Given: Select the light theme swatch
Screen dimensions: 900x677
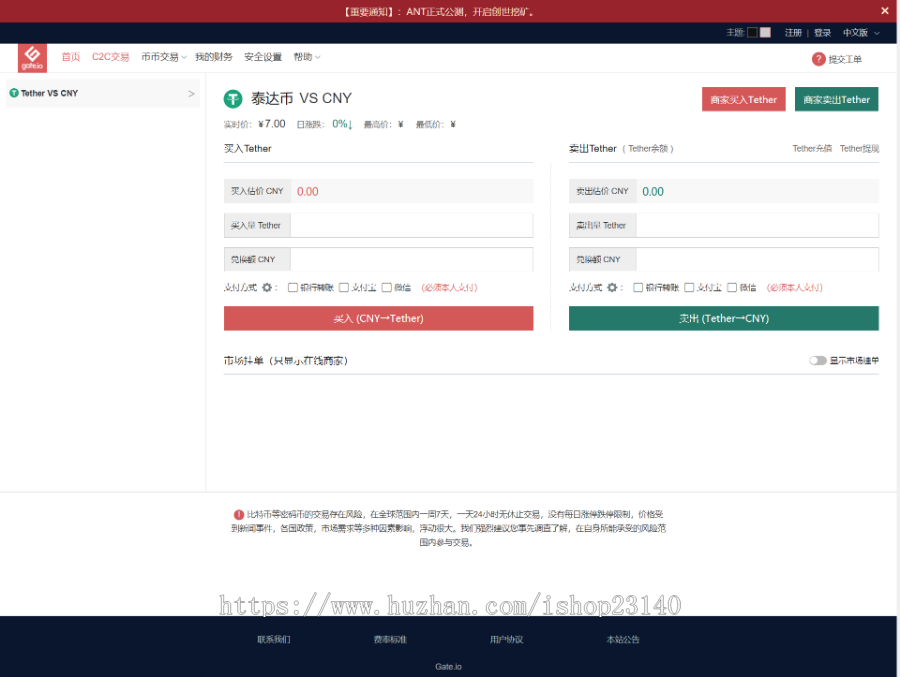Looking at the screenshot, I should [765, 32].
